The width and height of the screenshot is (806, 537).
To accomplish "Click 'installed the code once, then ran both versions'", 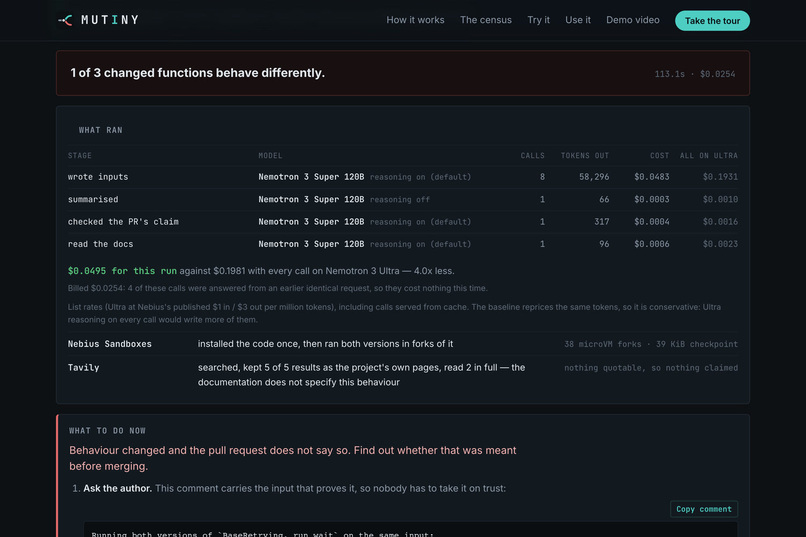I will [325, 344].
